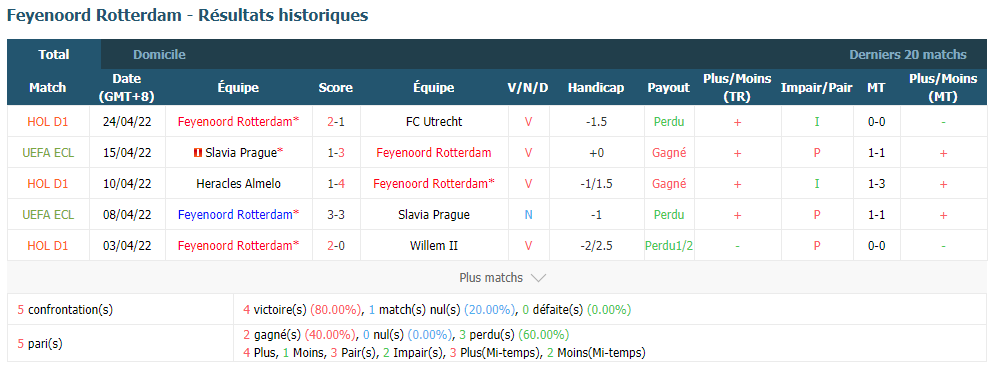Open the Derniers 20 matchs selector
Screen dimensions: 996x370
(908, 55)
